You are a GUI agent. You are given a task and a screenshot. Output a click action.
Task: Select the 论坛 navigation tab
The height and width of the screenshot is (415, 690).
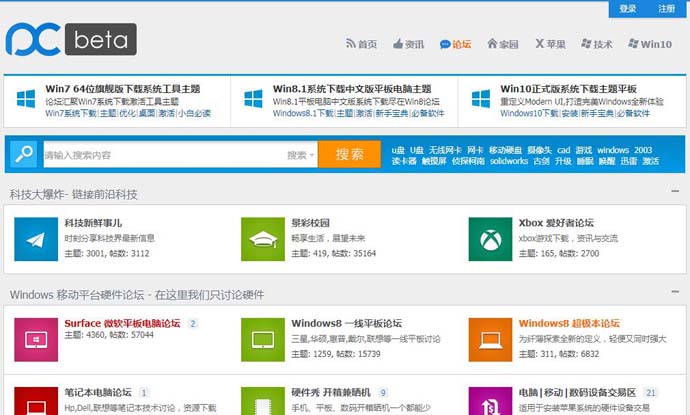click(x=455, y=44)
